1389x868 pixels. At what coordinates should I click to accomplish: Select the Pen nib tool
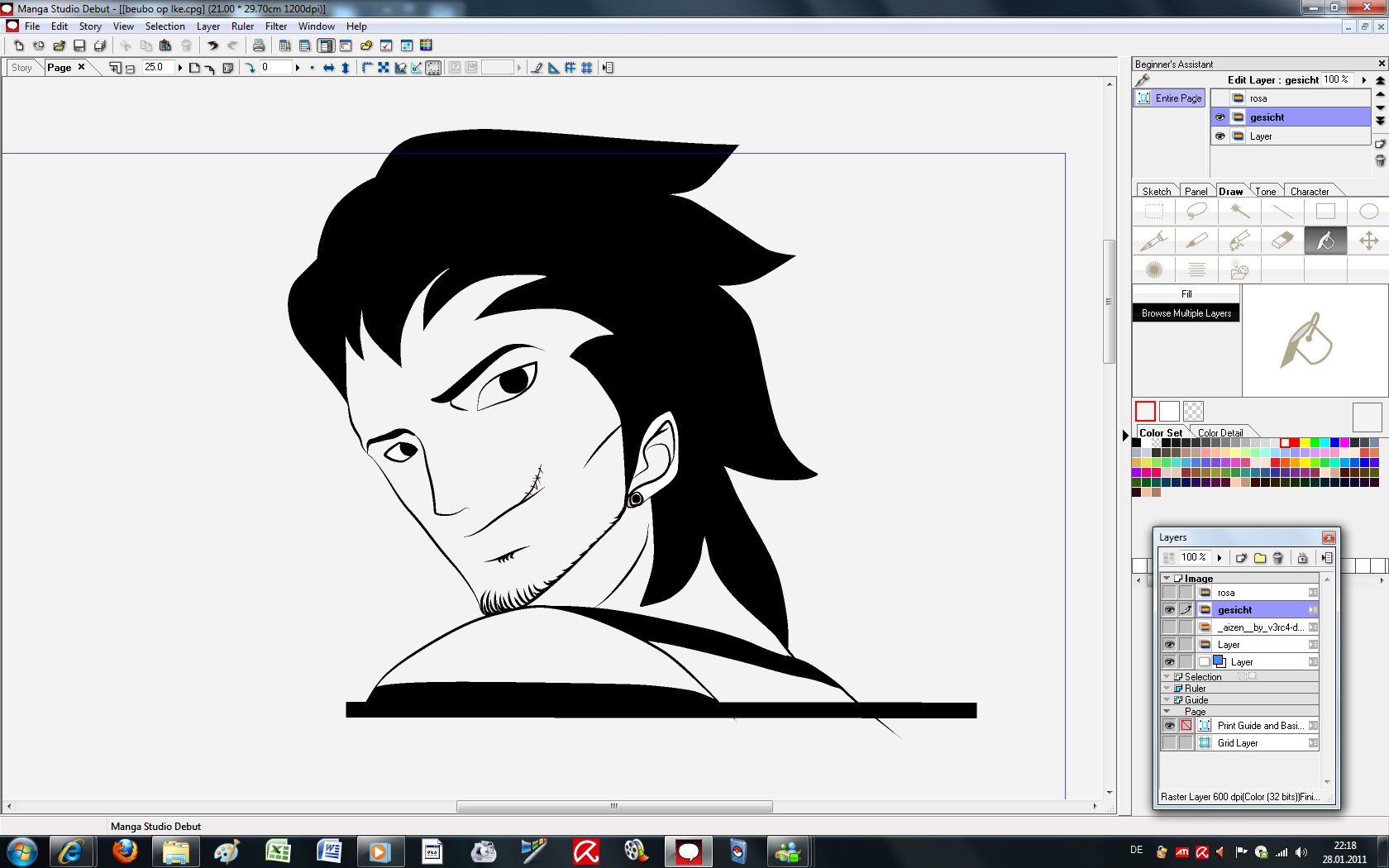pos(1154,241)
